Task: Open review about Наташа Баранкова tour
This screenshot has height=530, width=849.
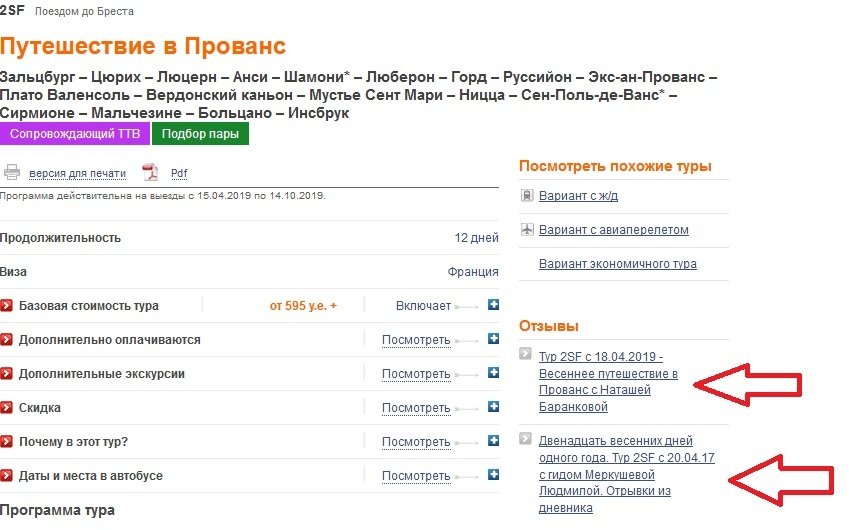Action: (608, 382)
